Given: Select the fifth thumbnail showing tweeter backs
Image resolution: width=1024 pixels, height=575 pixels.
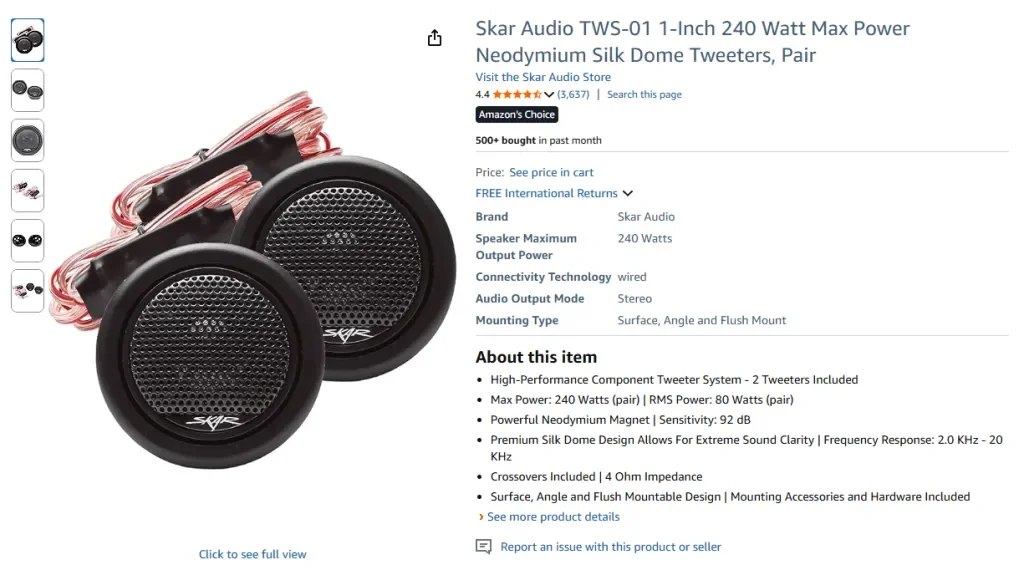Looking at the screenshot, I should click(x=28, y=241).
